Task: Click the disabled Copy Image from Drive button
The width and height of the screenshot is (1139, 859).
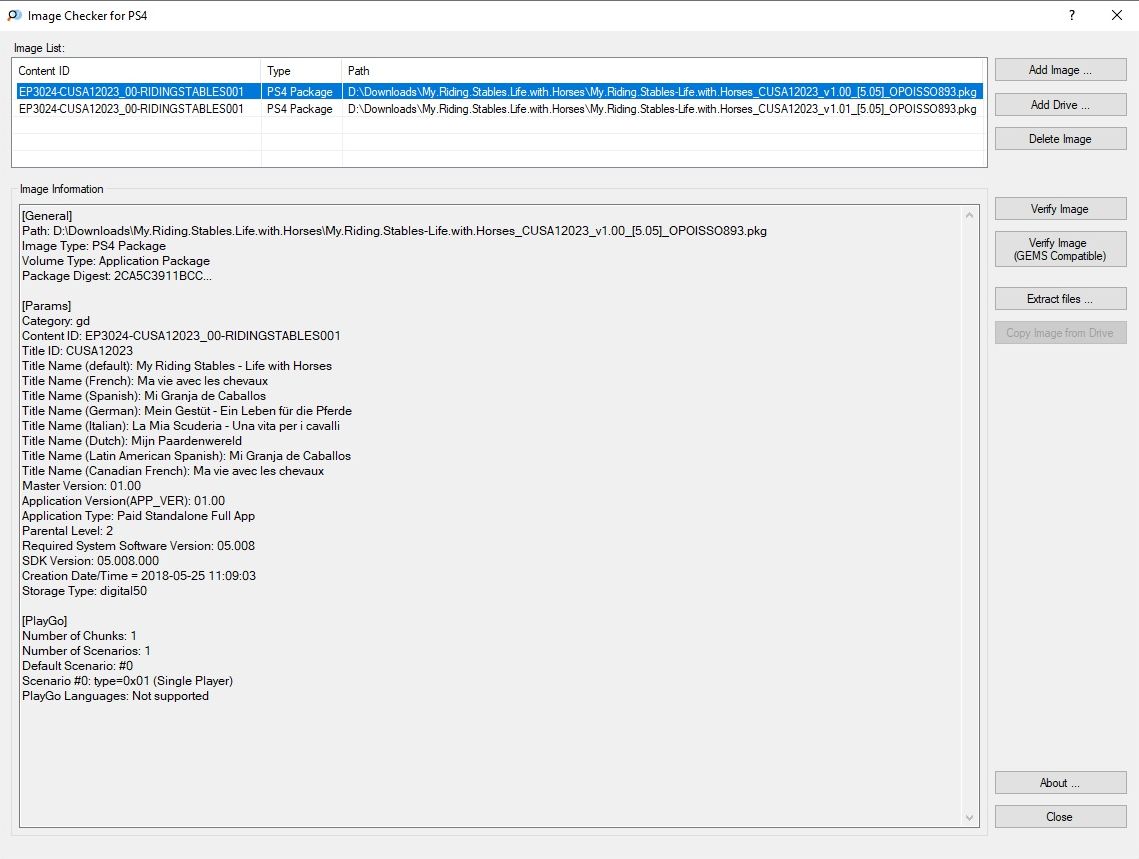Action: 1060,333
